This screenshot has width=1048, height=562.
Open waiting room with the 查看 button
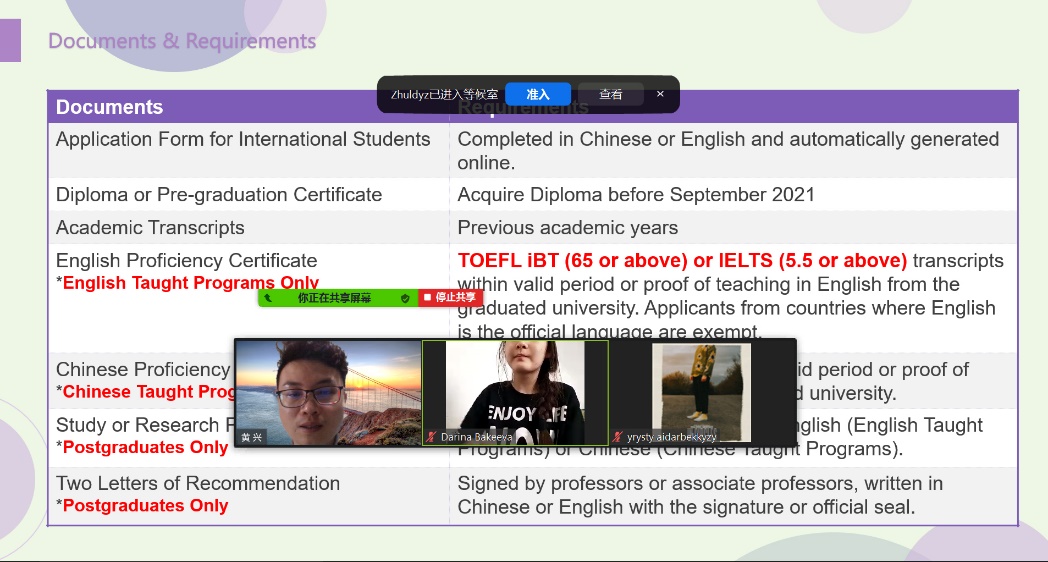[x=610, y=94]
